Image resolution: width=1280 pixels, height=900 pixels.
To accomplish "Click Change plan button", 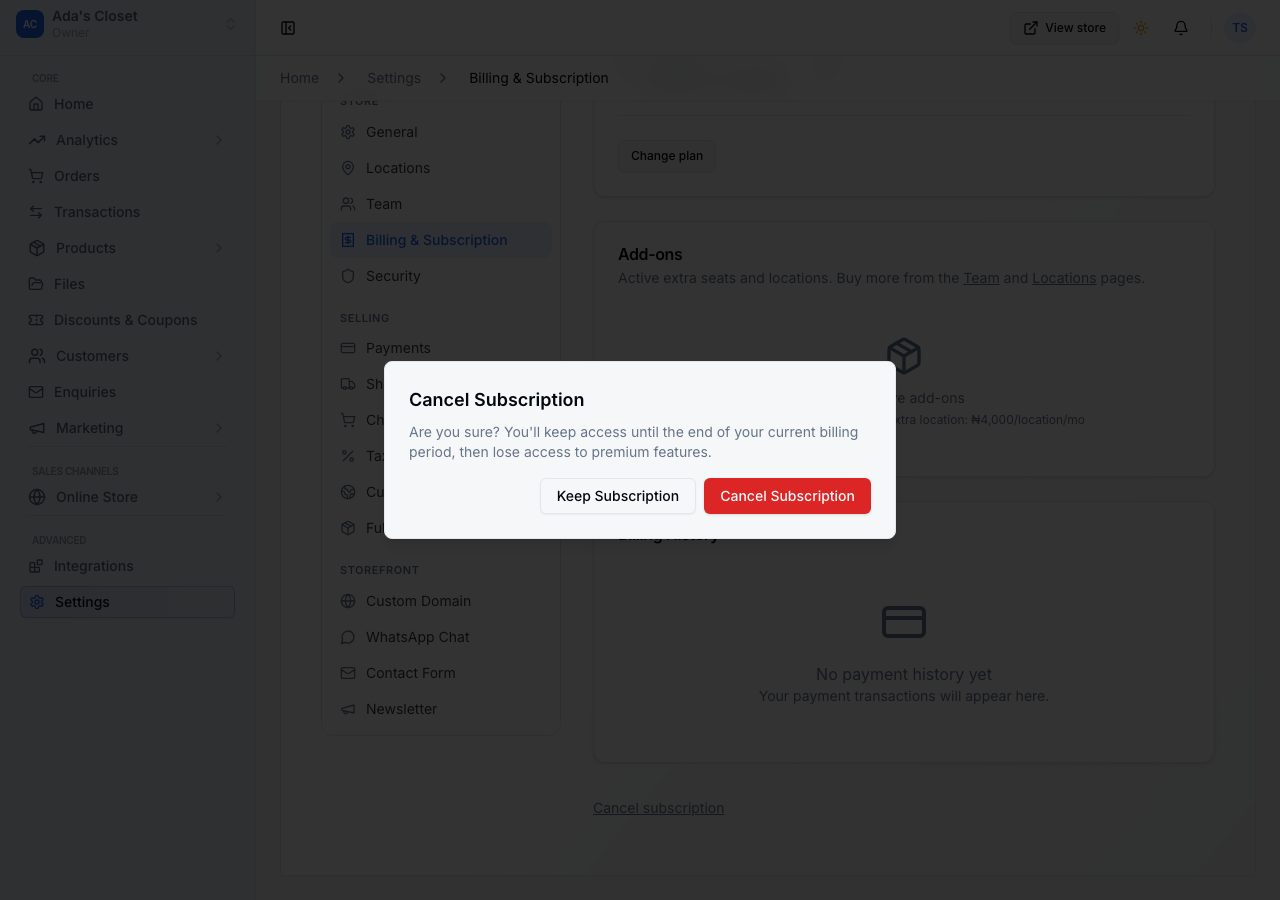I will (x=667, y=156).
